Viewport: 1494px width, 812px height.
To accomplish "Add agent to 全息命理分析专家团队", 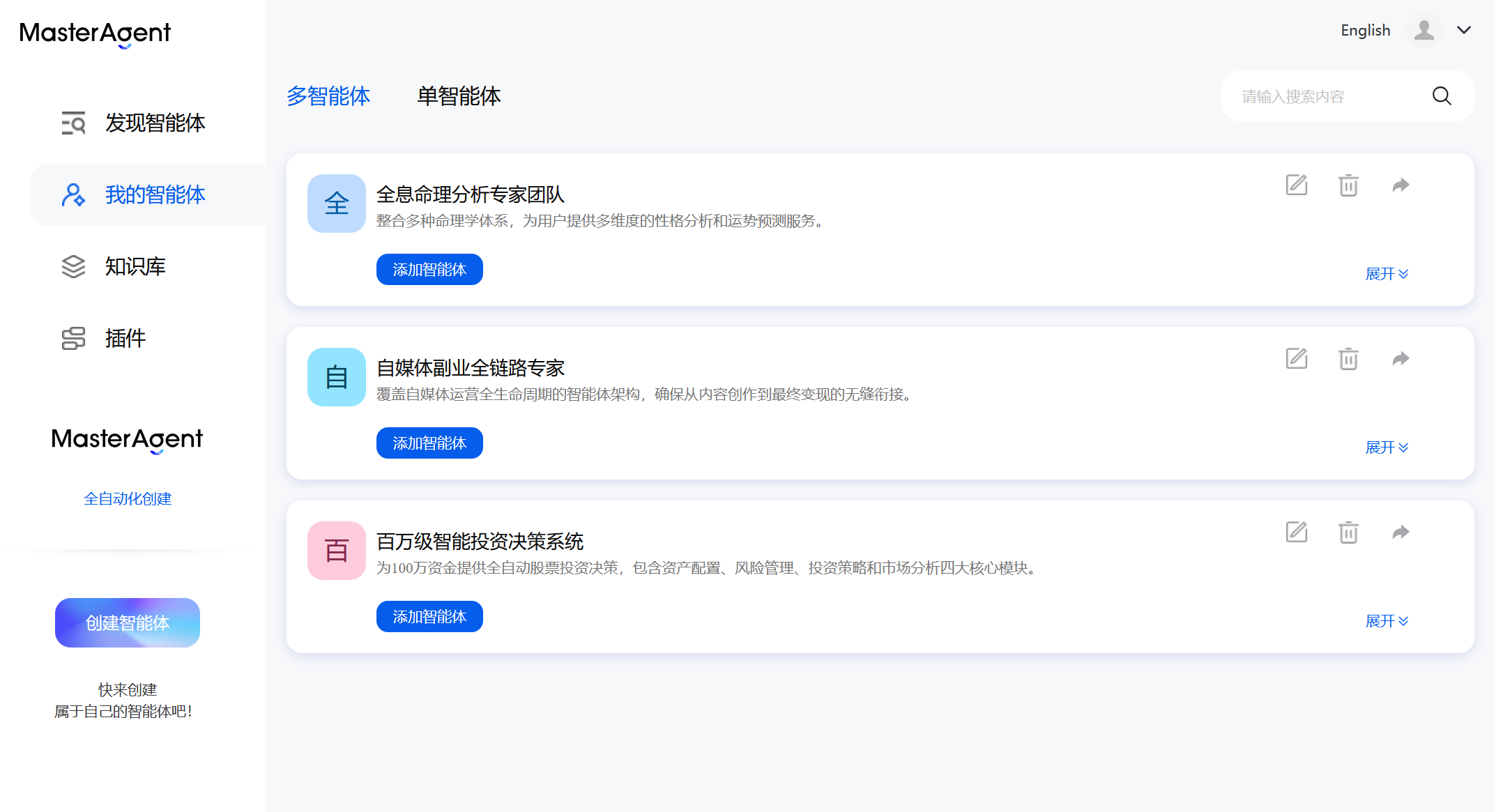I will point(429,270).
